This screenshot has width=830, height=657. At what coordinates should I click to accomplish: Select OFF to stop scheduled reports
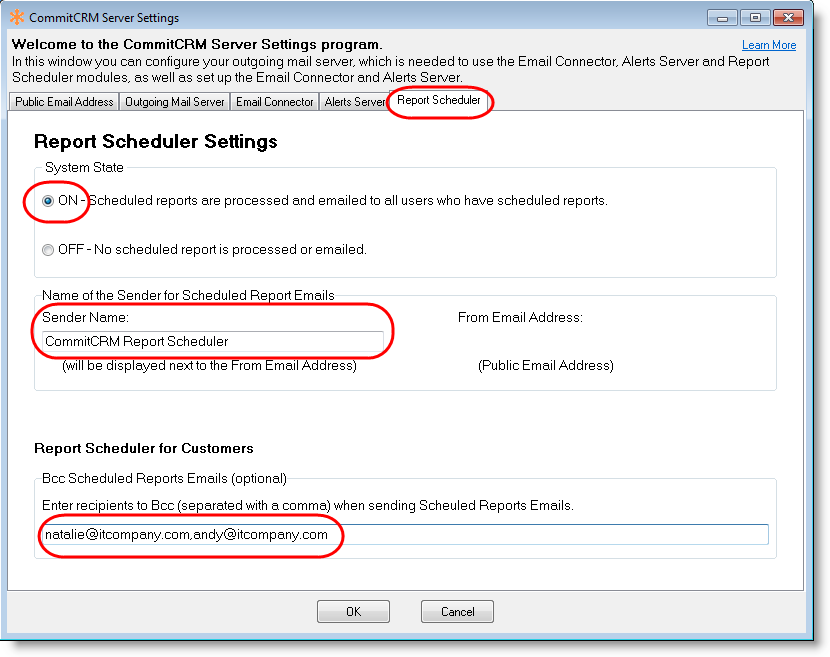tap(48, 250)
